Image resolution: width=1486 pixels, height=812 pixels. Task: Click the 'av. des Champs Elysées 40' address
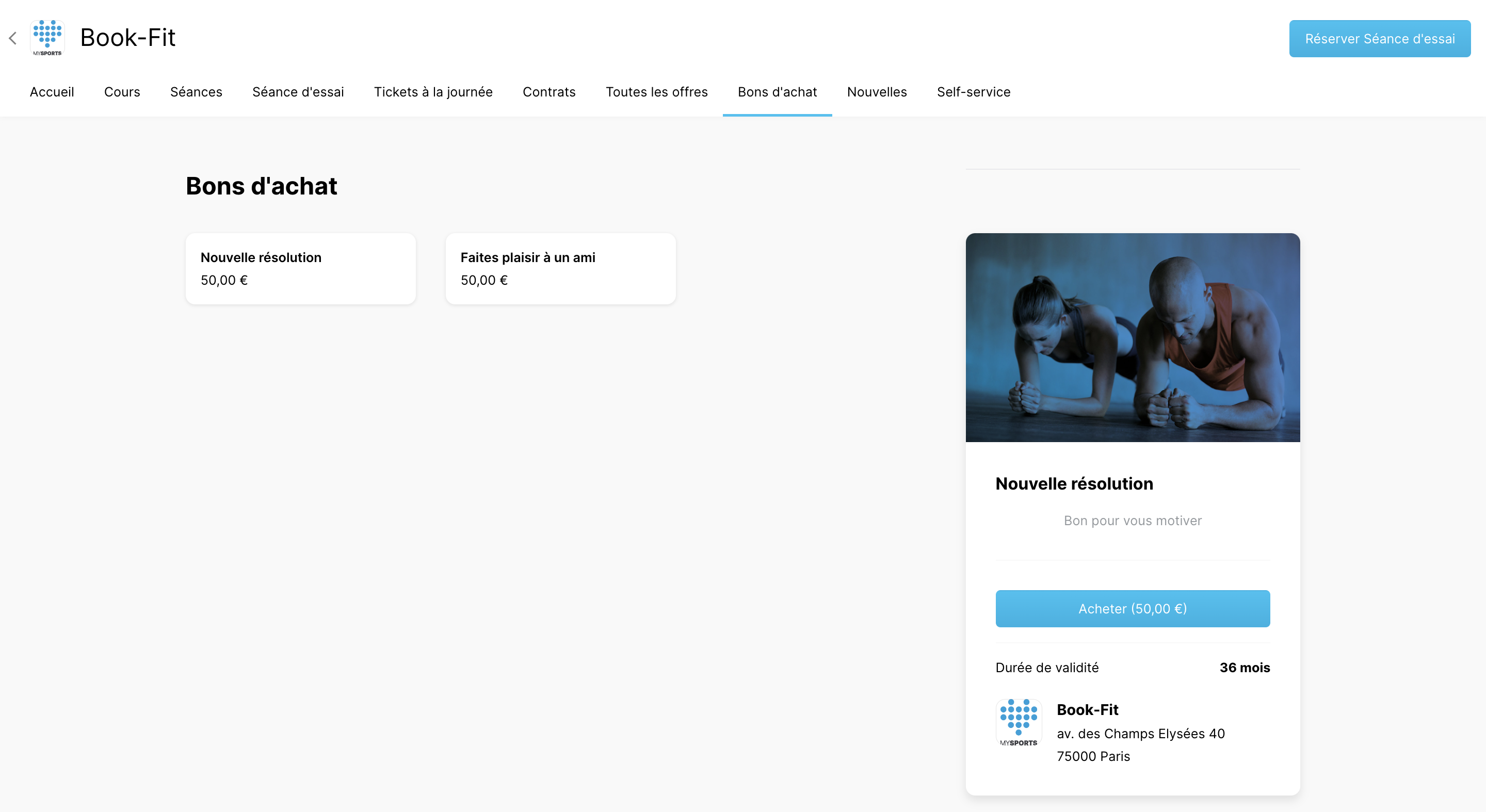1140,734
